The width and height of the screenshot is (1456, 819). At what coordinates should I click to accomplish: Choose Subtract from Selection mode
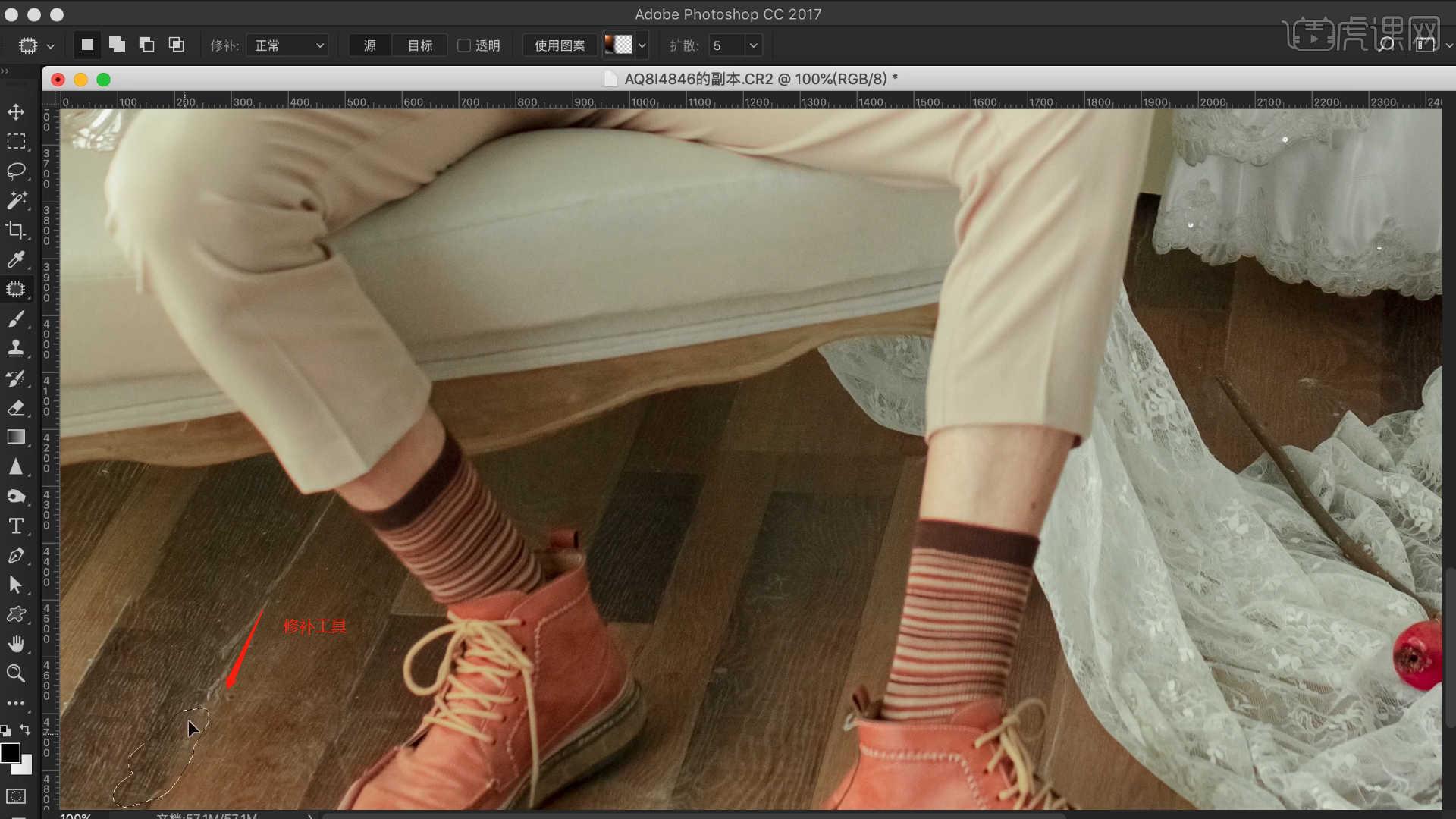coord(146,45)
